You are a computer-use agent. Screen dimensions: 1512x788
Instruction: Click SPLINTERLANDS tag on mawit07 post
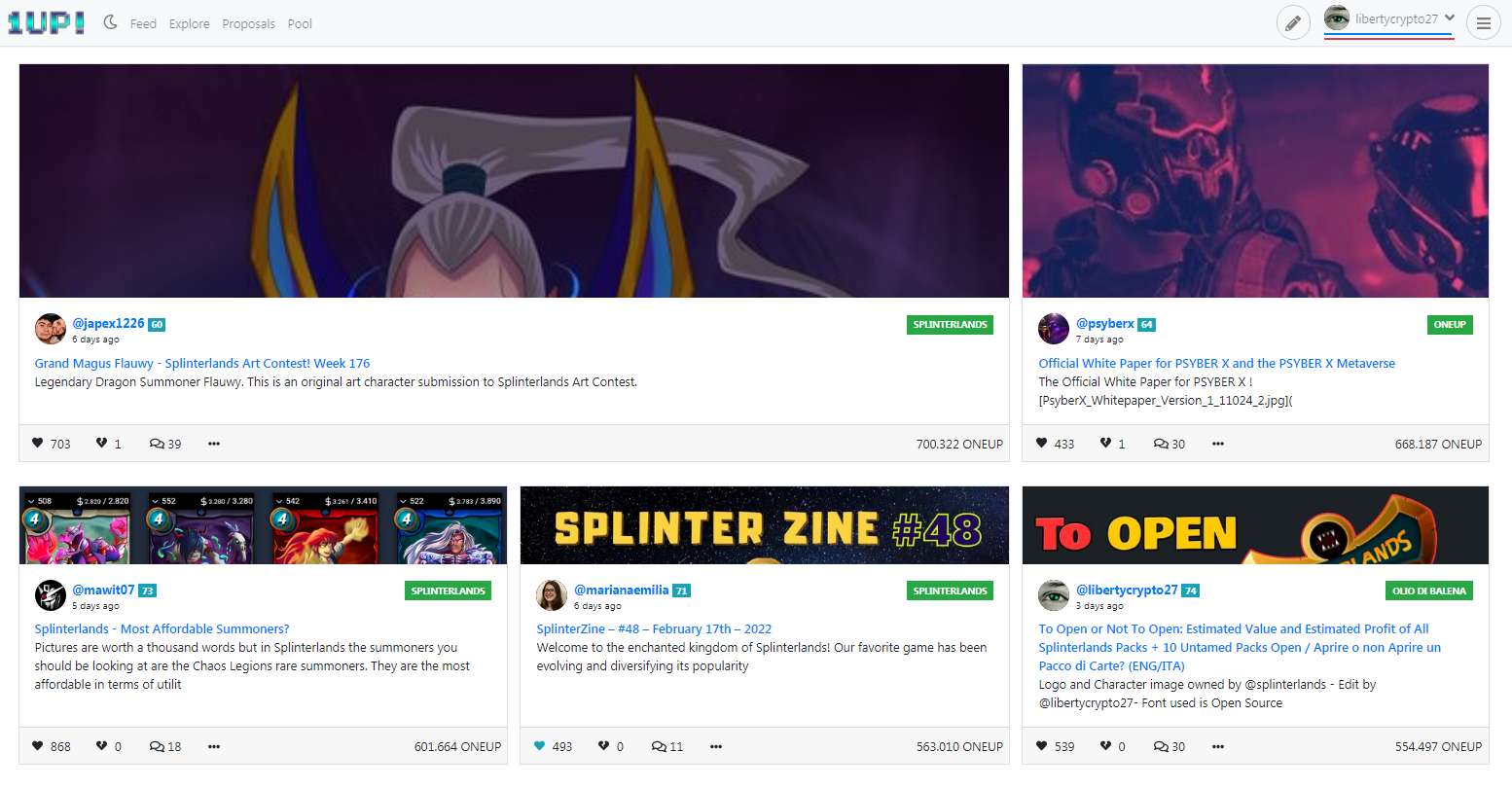click(448, 591)
